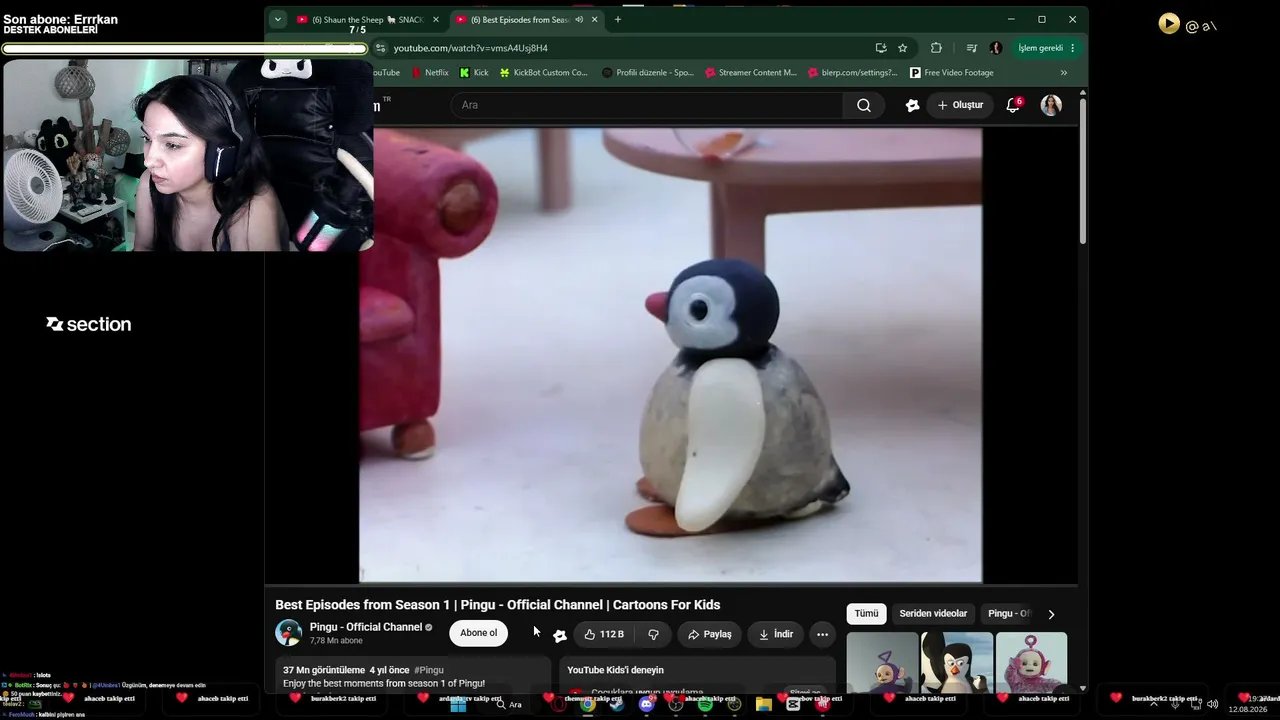This screenshot has height=720, width=1280.
Task: Click the YouTube search magnifier button
Action: coord(864,105)
